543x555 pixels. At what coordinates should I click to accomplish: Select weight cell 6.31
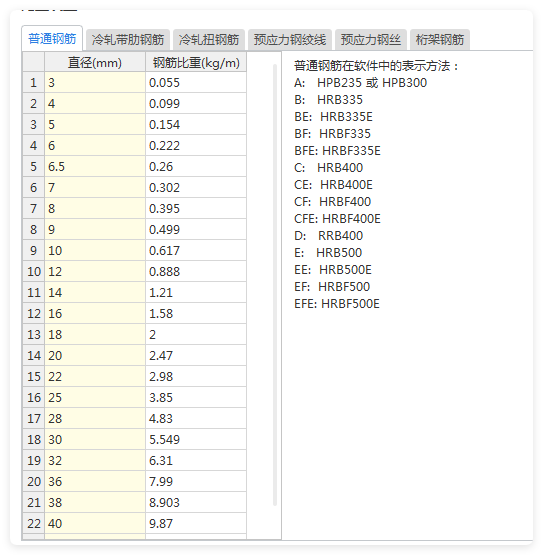(196, 460)
